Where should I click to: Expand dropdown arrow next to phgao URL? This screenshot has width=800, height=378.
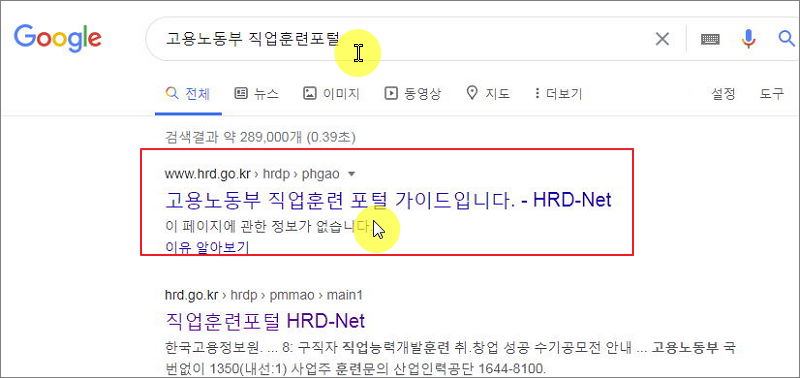pos(351,174)
